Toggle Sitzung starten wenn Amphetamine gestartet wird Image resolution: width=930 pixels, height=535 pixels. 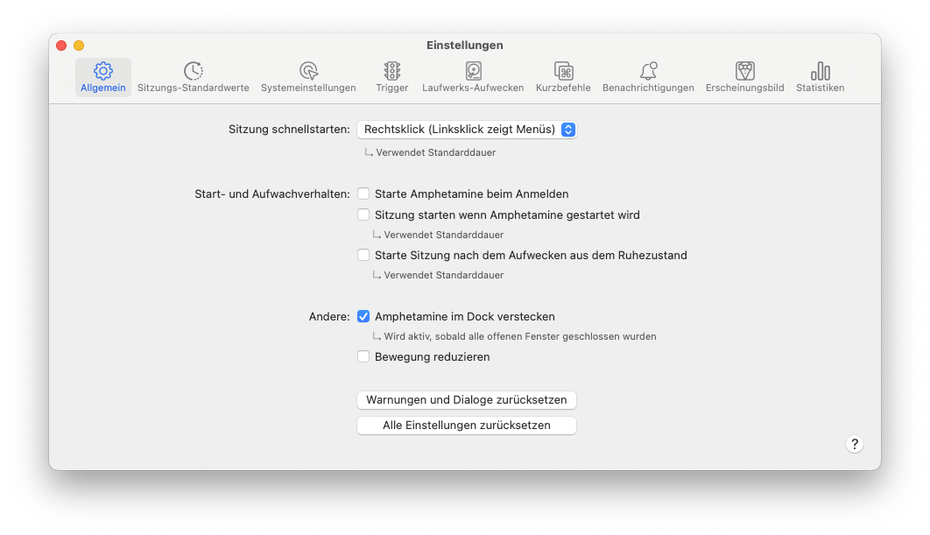[x=364, y=215]
